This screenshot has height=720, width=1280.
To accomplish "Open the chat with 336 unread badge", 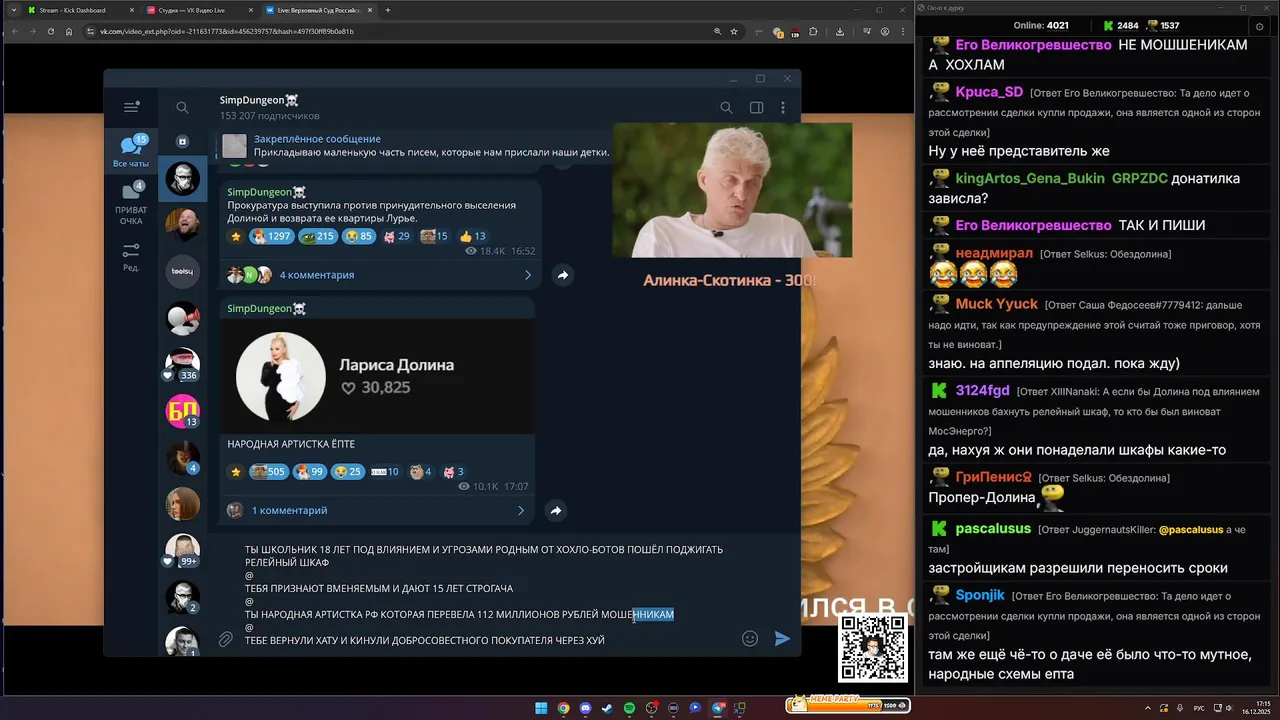I will click(183, 364).
